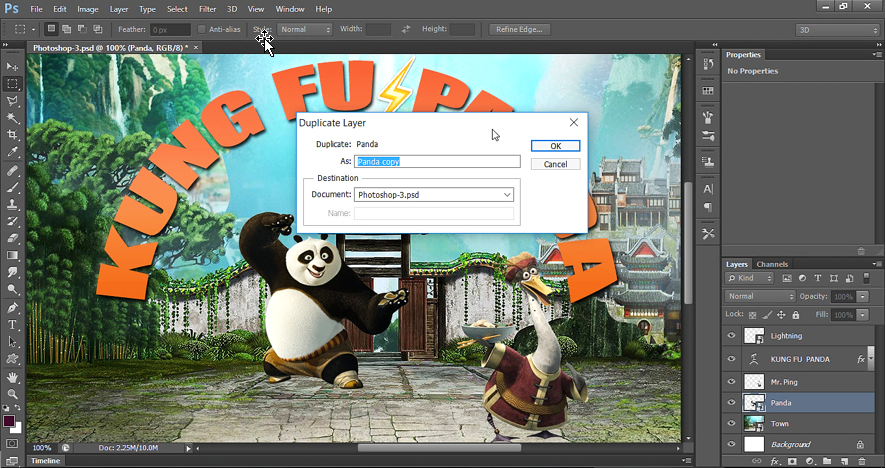Choose Subtract from selection mode

pos(82,29)
